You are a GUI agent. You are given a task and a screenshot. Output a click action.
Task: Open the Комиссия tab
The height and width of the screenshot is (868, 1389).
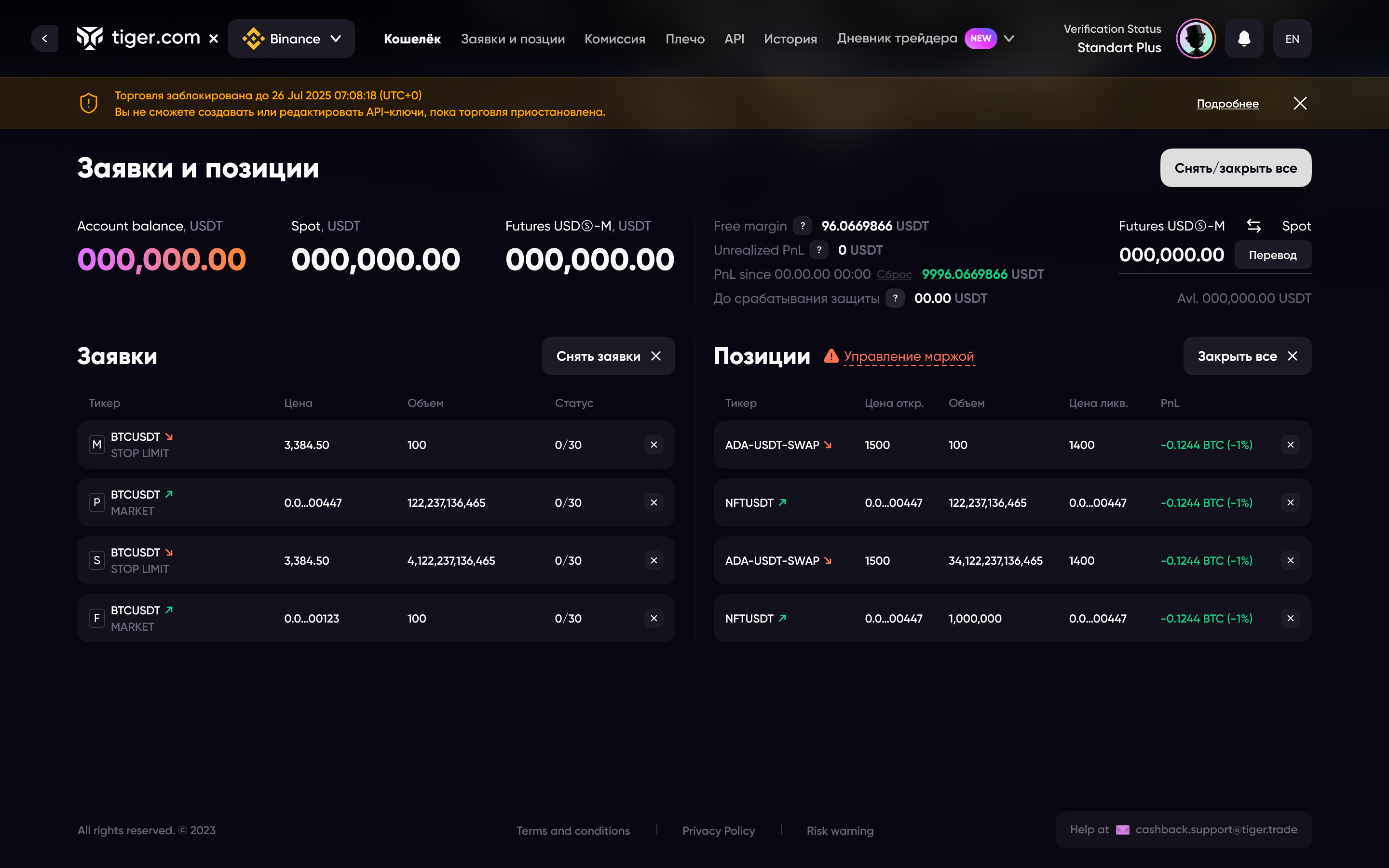tap(615, 39)
